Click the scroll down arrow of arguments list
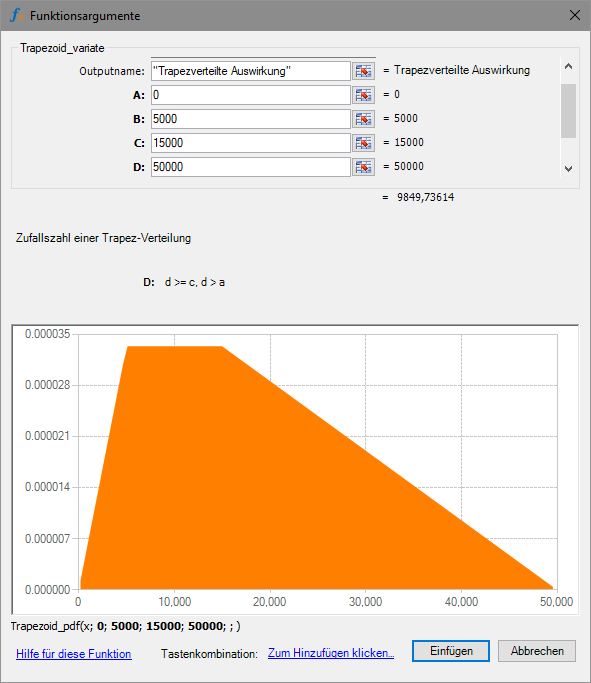Screen dimensions: 591x683 click(568, 169)
